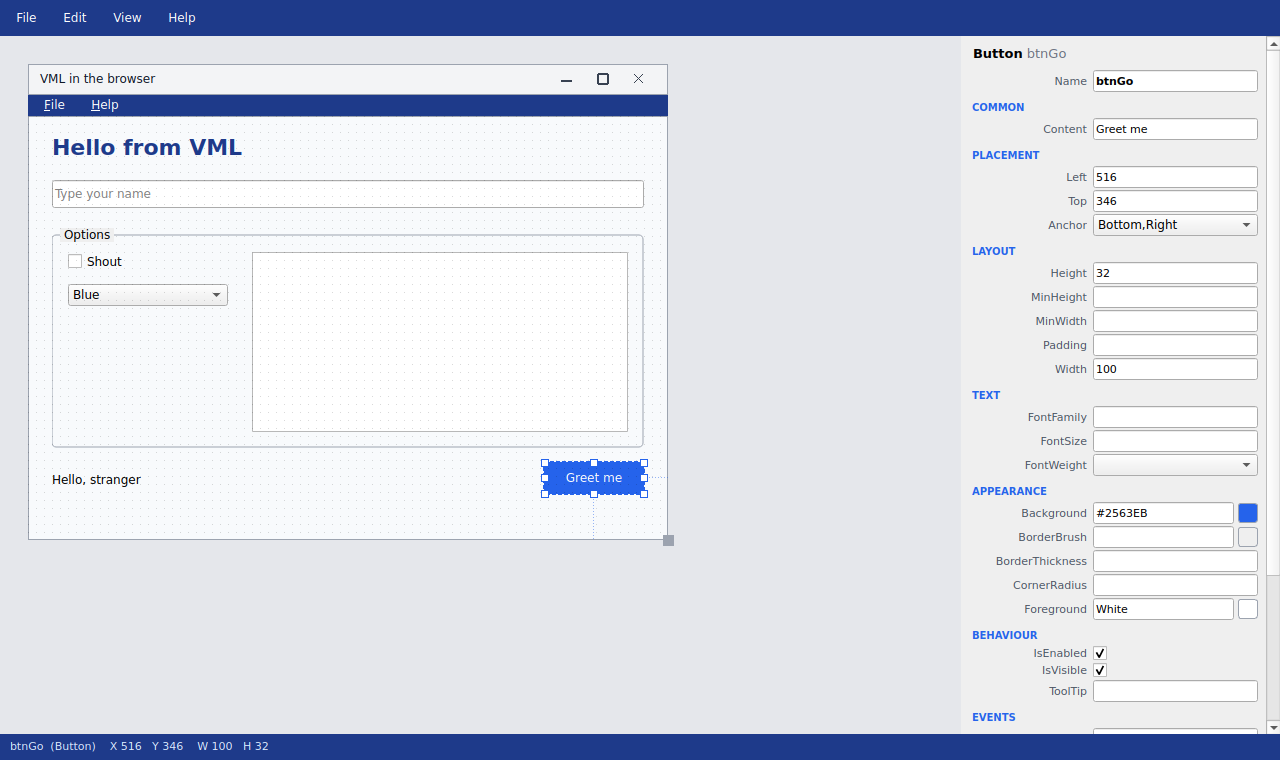Viewport: 1280px width, 760px height.
Task: Click the FontFamily field
Action: [x=1175, y=417]
